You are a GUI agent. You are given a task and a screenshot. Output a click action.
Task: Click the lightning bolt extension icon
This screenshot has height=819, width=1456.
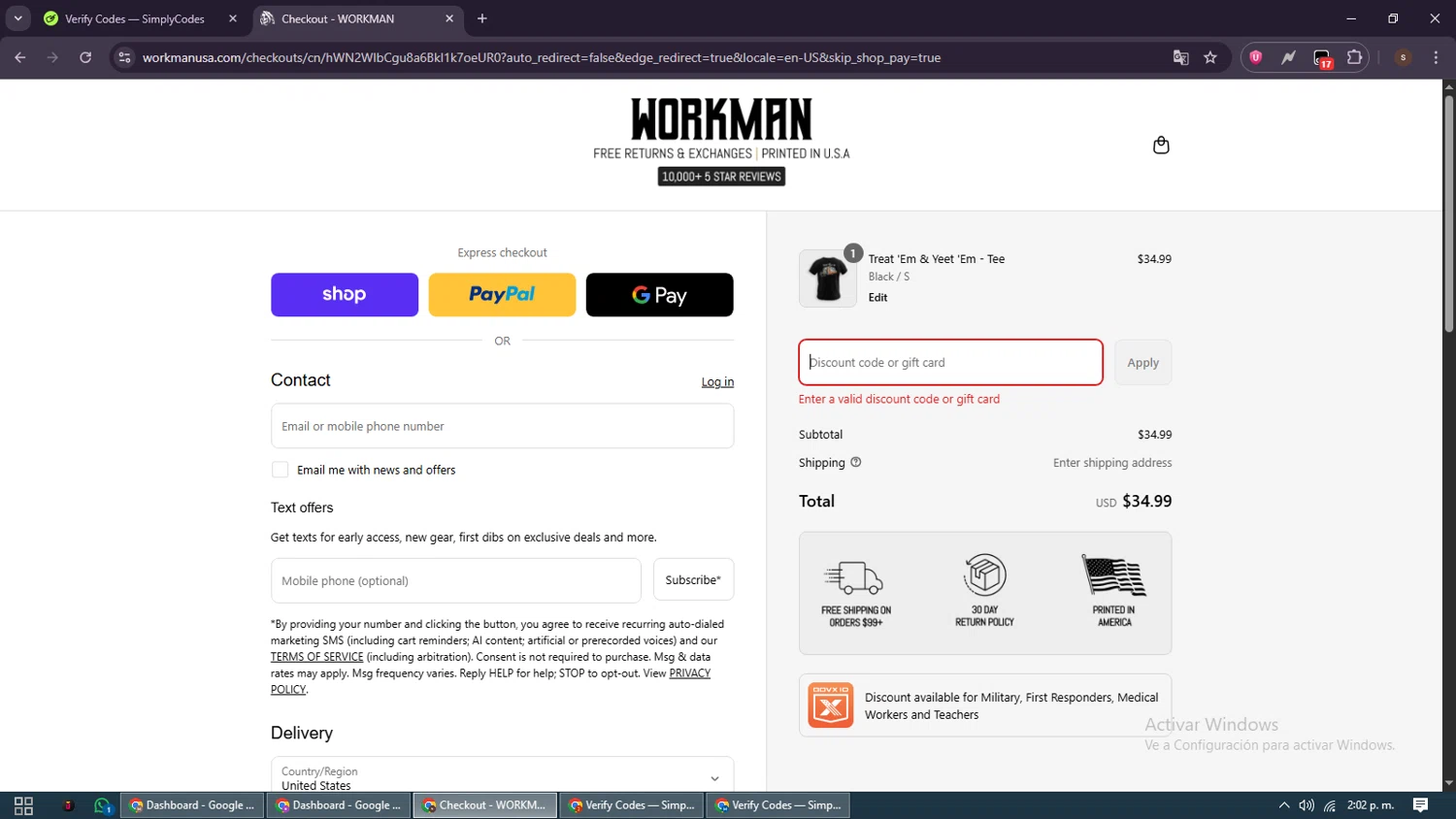pyautogui.click(x=1289, y=57)
